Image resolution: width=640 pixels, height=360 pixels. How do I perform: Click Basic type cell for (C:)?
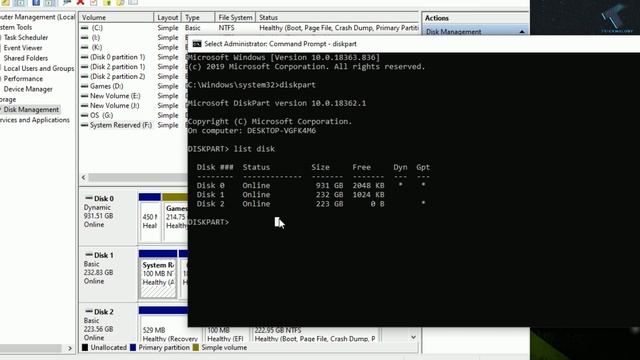tap(193, 28)
